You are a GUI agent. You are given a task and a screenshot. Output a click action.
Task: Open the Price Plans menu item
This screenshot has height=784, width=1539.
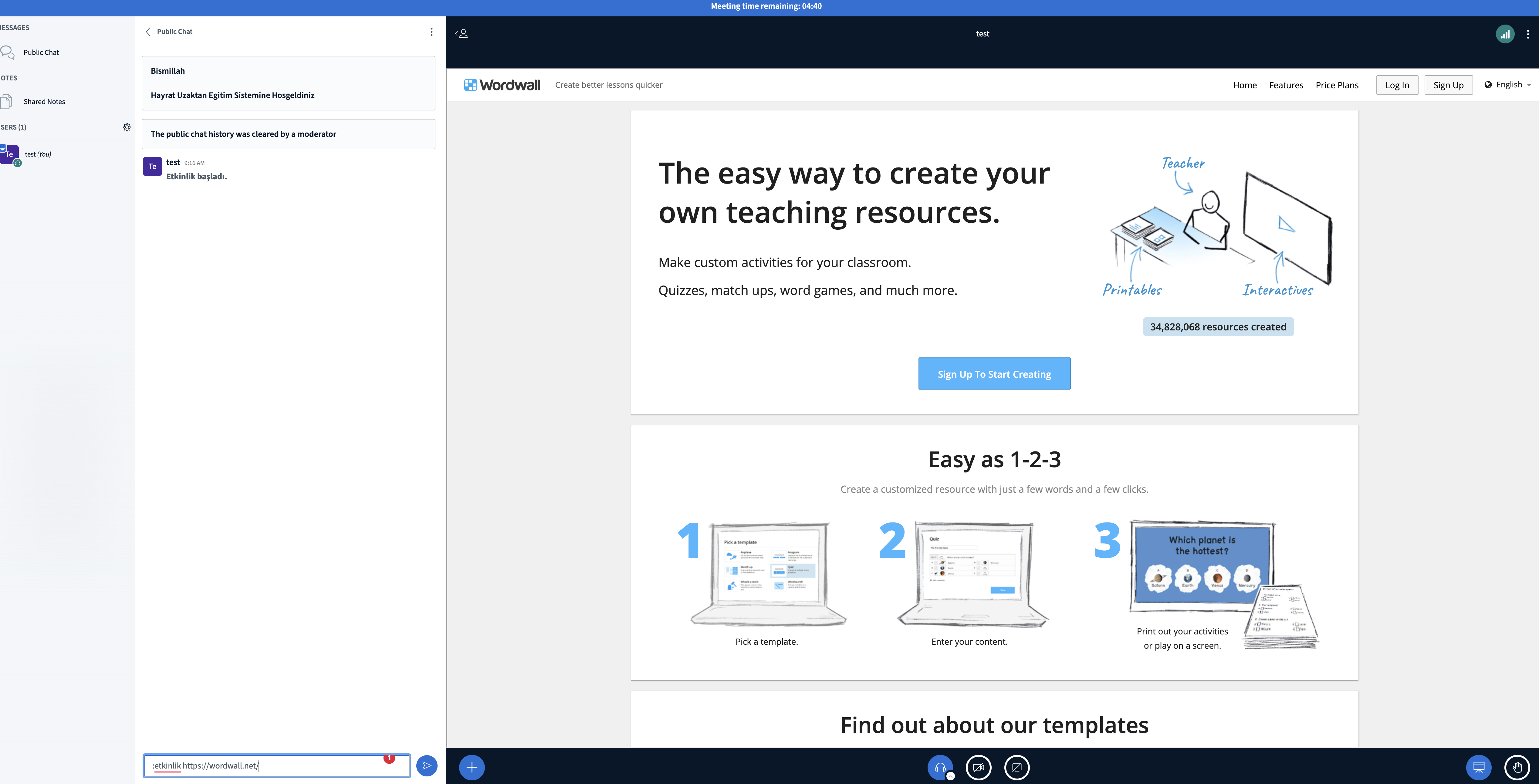[1337, 85]
